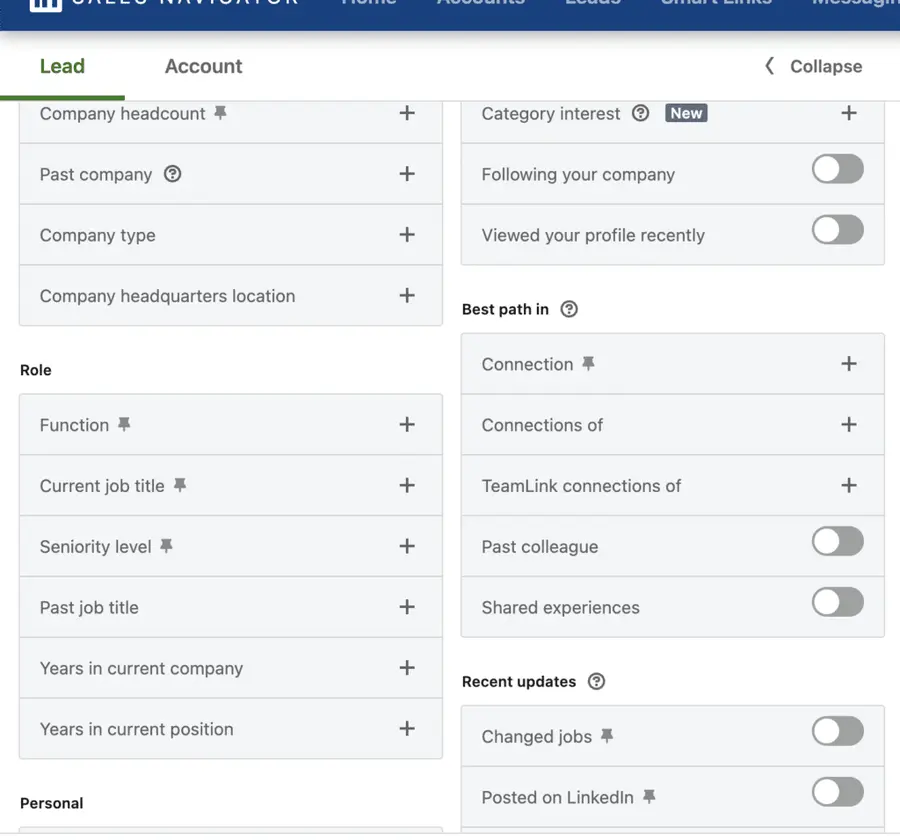Click the Best path in help icon
Image resolution: width=900 pixels, height=840 pixels.
click(568, 309)
